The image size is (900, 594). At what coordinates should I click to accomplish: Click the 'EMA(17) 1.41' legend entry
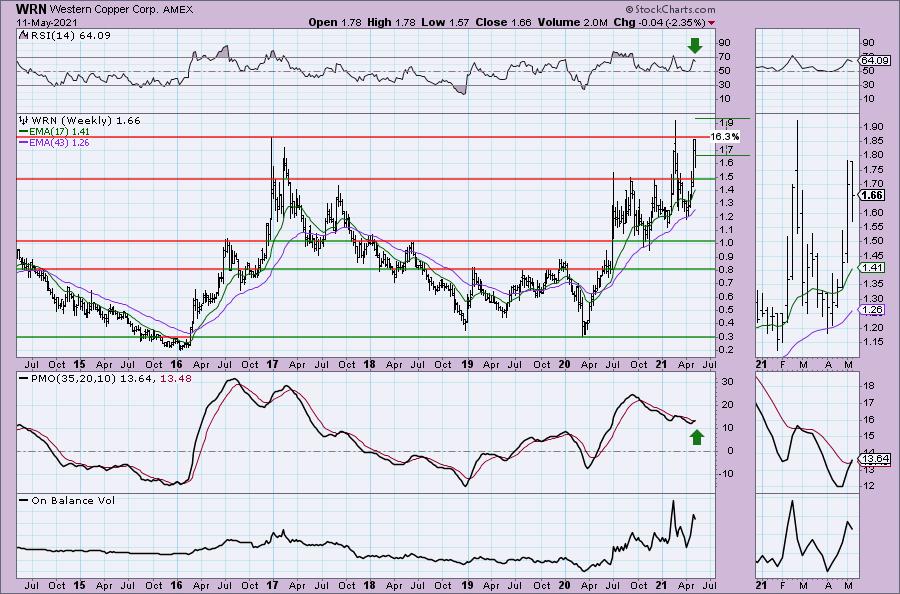pyautogui.click(x=59, y=131)
